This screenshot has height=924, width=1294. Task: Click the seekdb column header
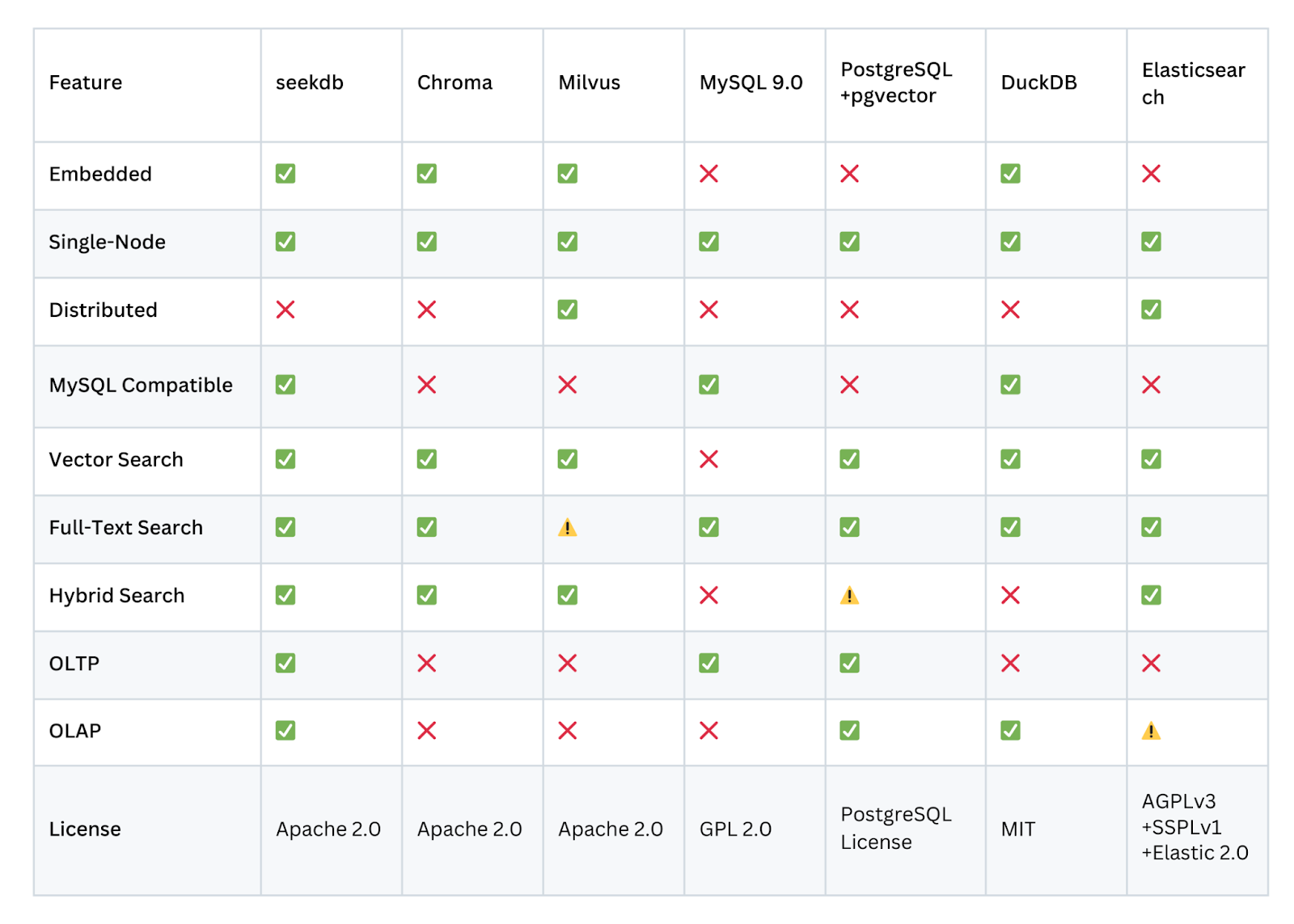(310, 82)
